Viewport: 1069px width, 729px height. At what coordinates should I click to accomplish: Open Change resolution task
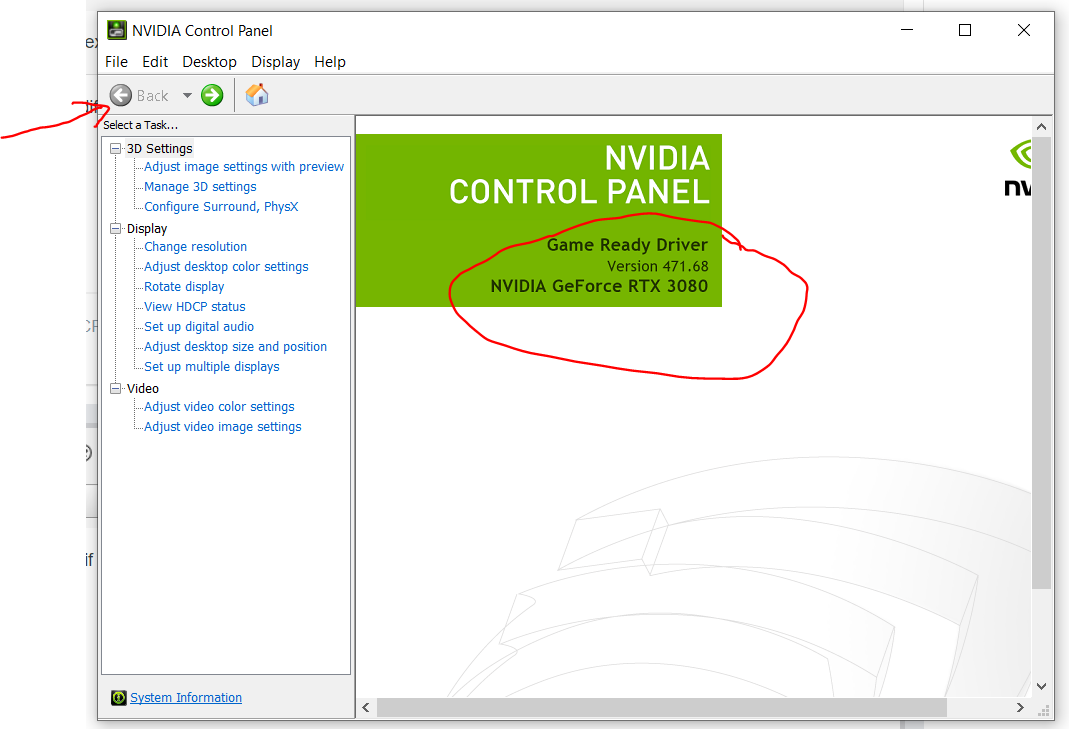[x=196, y=247]
